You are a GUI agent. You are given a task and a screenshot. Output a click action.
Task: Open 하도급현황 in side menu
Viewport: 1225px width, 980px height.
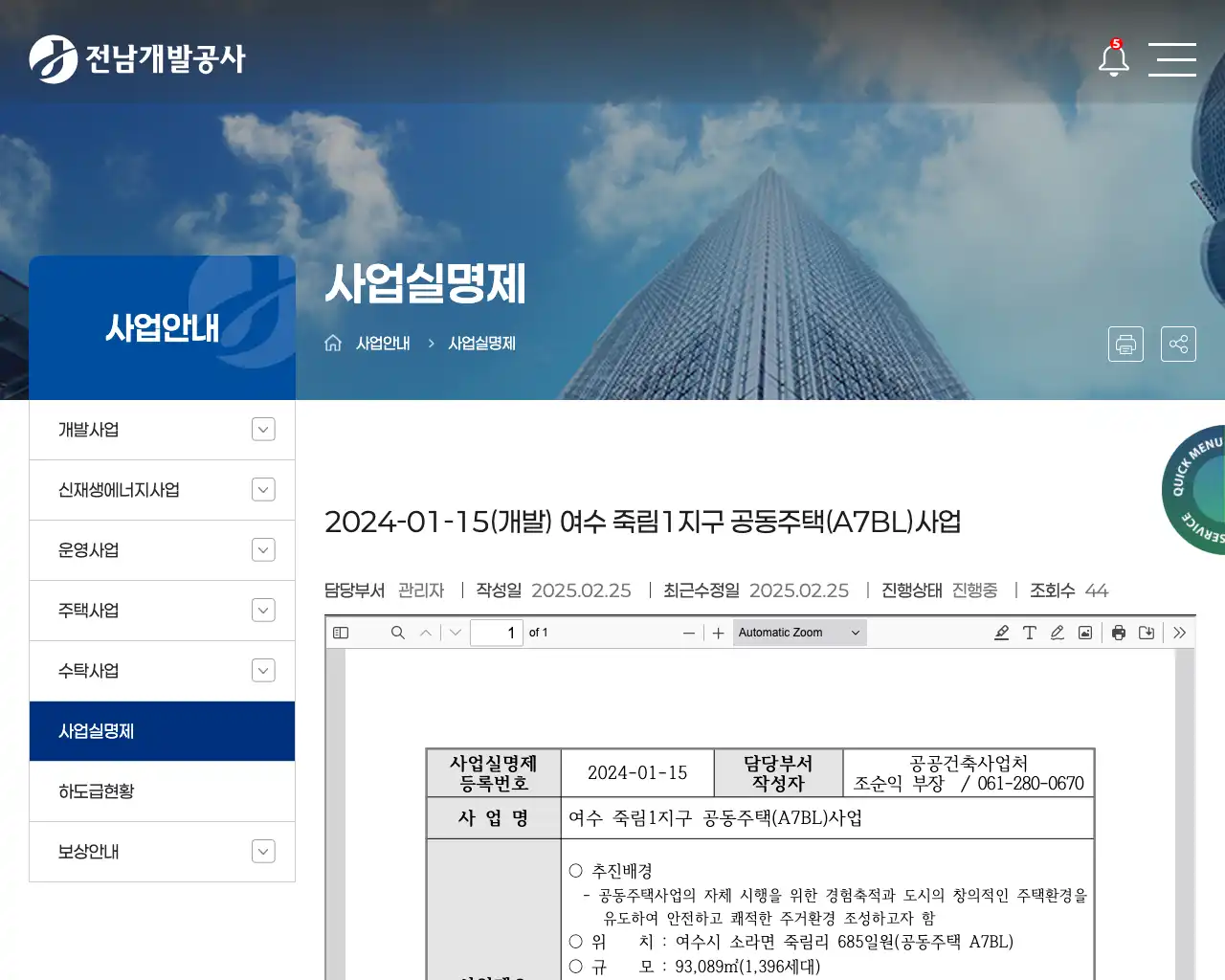coord(162,791)
